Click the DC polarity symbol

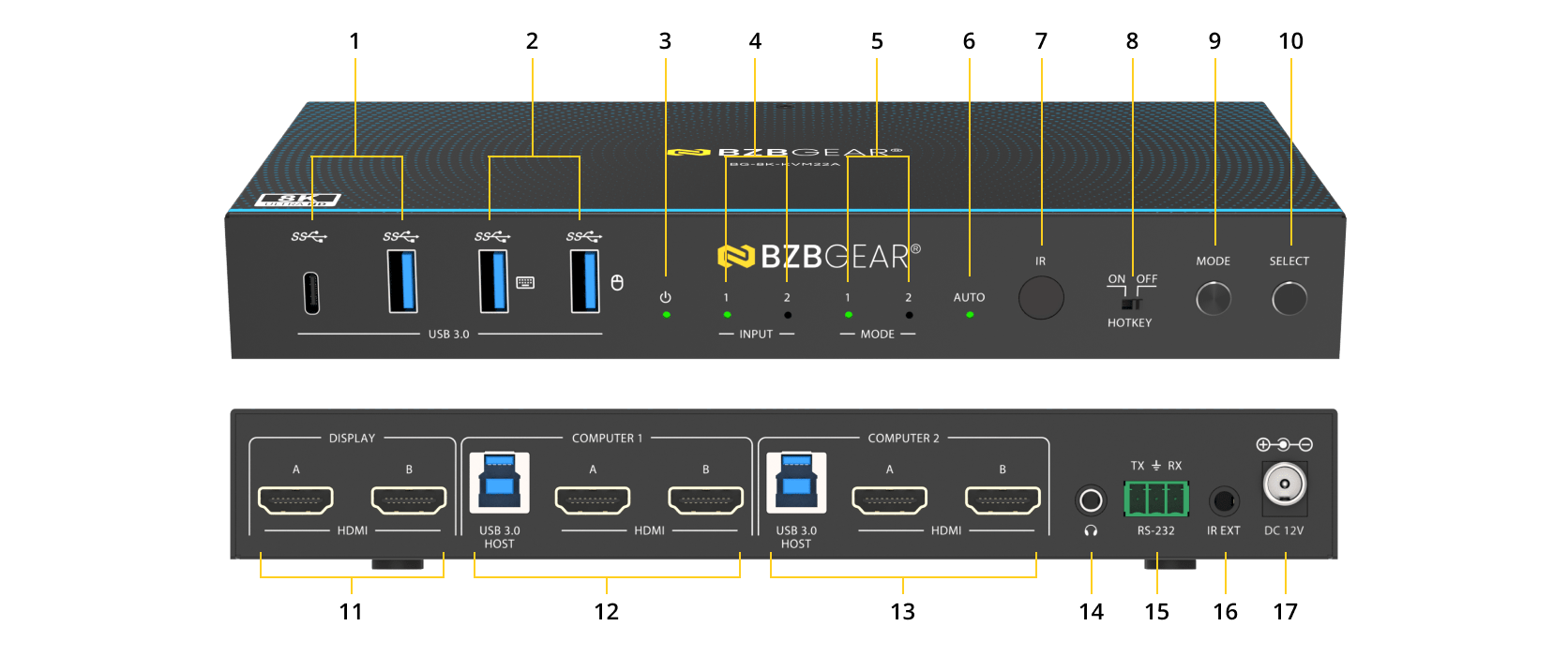click(x=1284, y=444)
